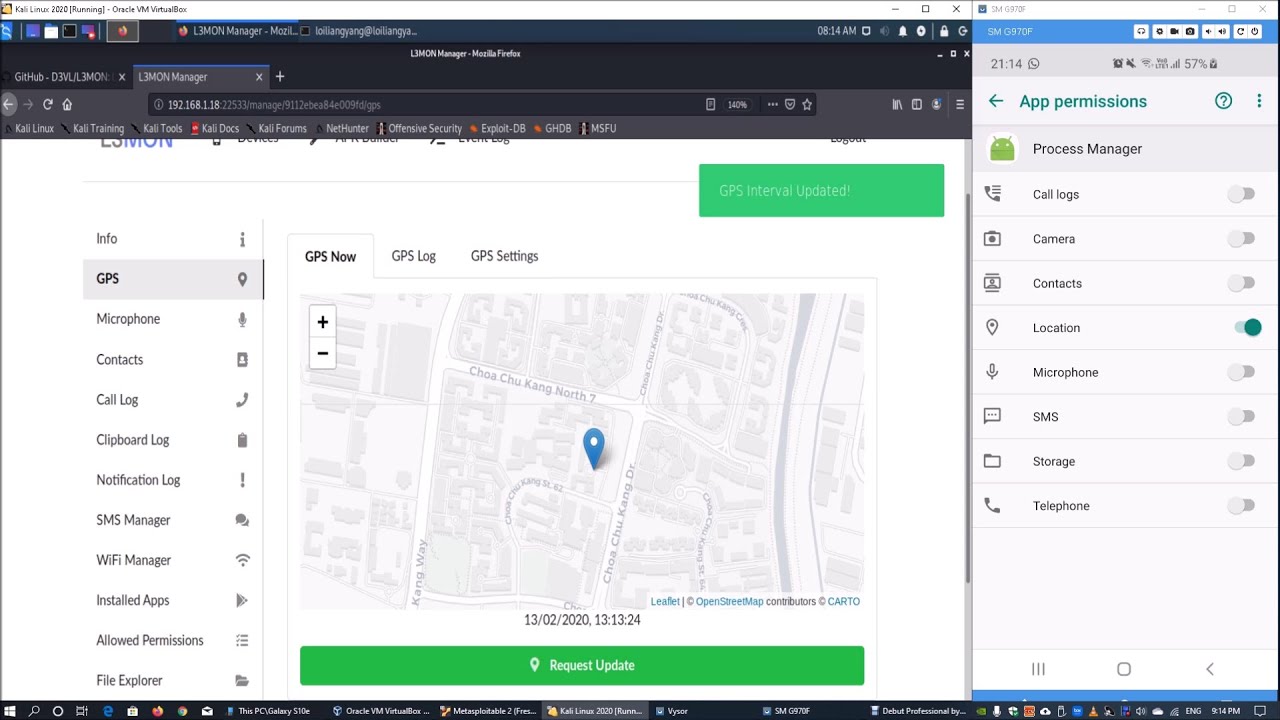Toggle Call logs permission switch

(1242, 194)
